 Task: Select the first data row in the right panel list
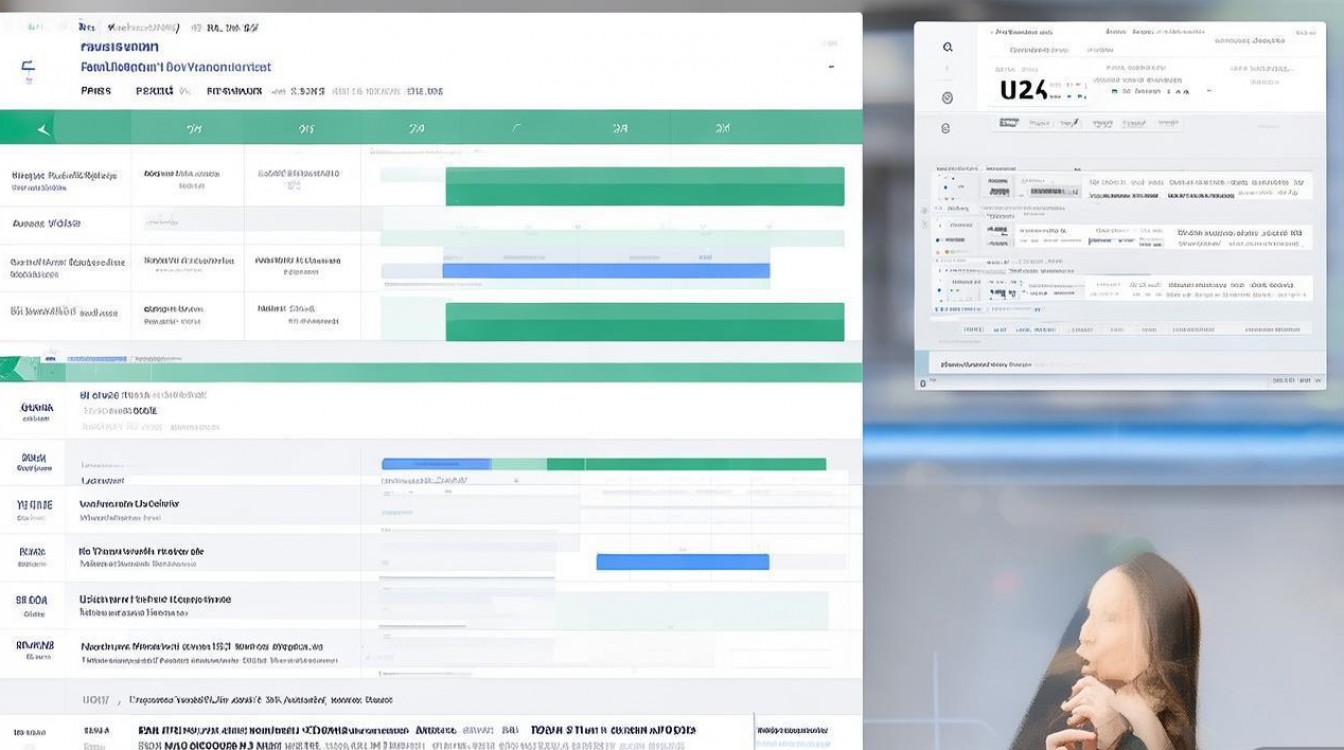coord(1120,185)
